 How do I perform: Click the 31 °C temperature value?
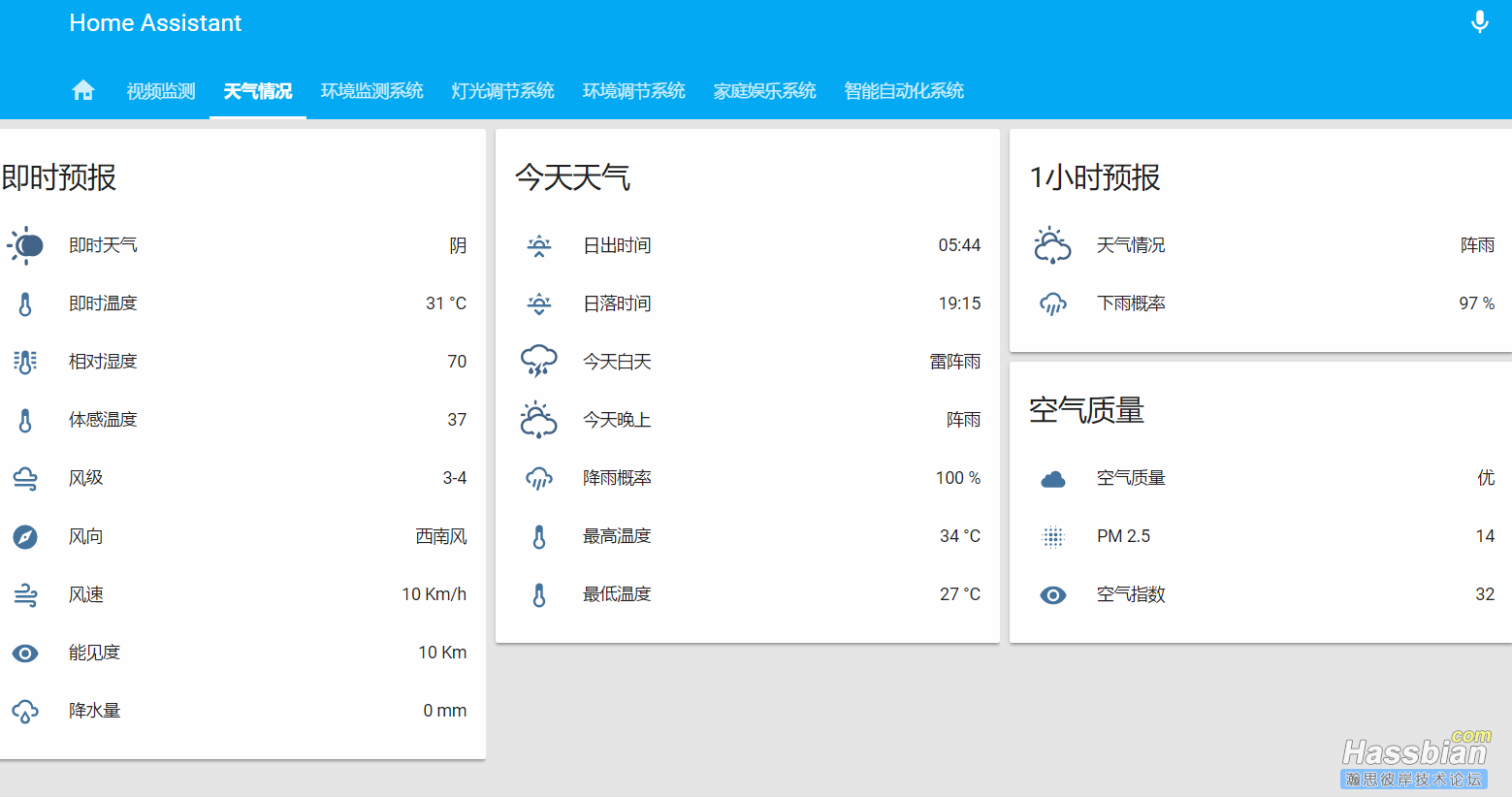446,303
